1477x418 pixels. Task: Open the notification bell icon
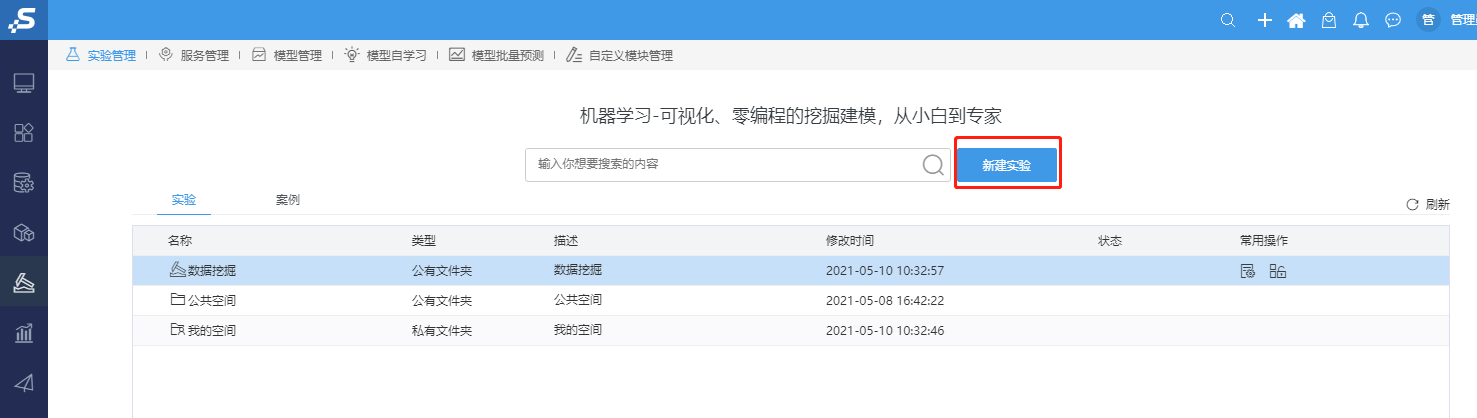[x=1360, y=20]
